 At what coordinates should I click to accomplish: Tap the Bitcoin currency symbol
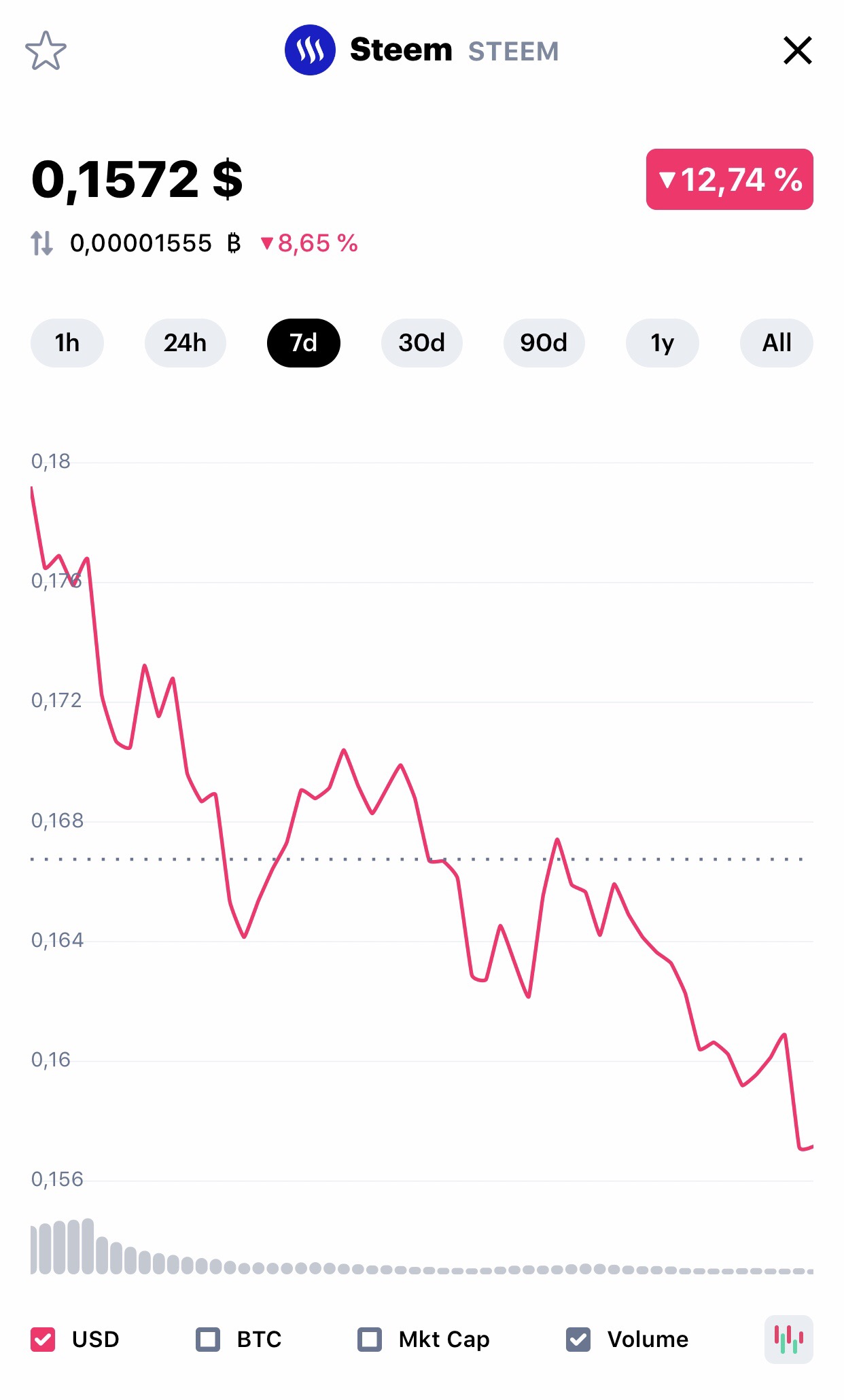(x=234, y=243)
